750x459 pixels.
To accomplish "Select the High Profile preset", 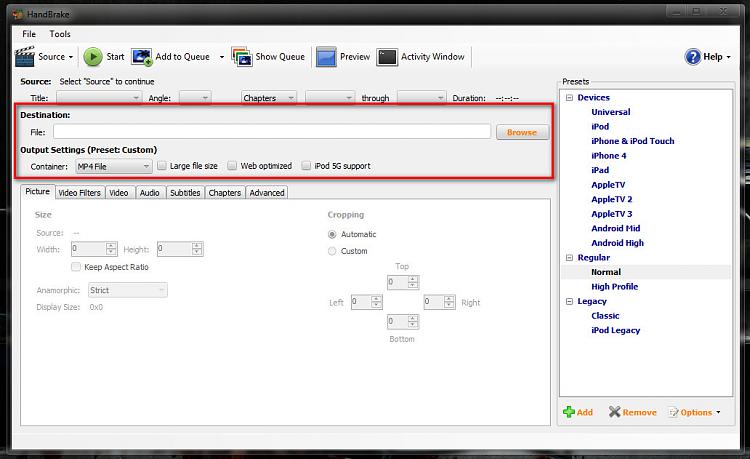I will click(x=615, y=287).
